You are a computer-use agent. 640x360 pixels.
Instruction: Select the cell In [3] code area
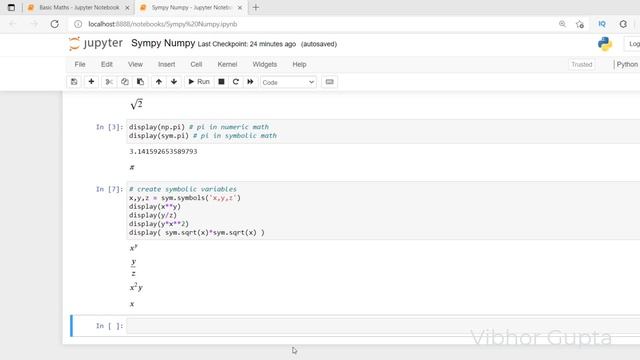click(383, 131)
